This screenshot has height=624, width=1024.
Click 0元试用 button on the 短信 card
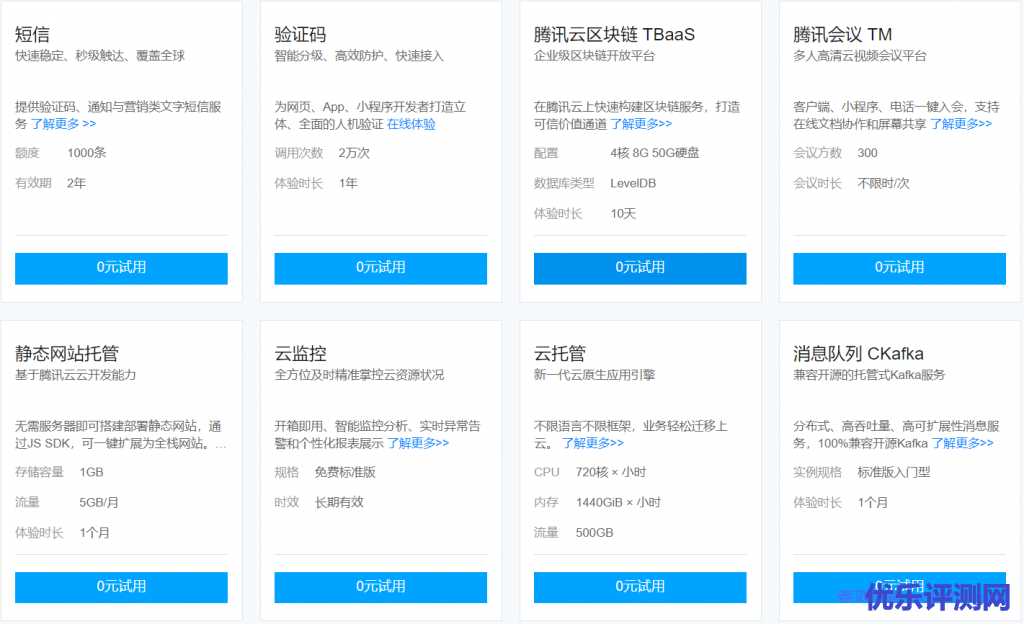[x=121, y=268]
